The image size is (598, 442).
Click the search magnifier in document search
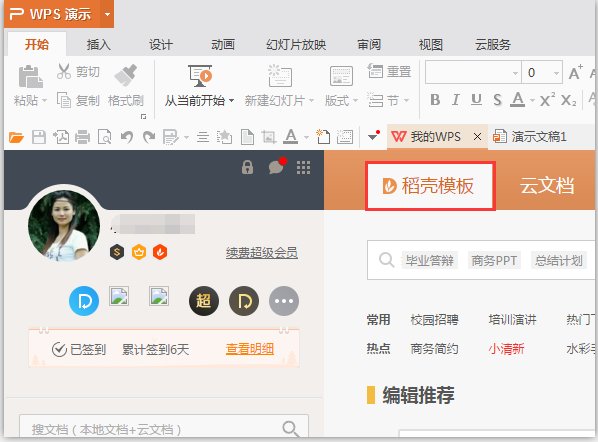click(291, 429)
